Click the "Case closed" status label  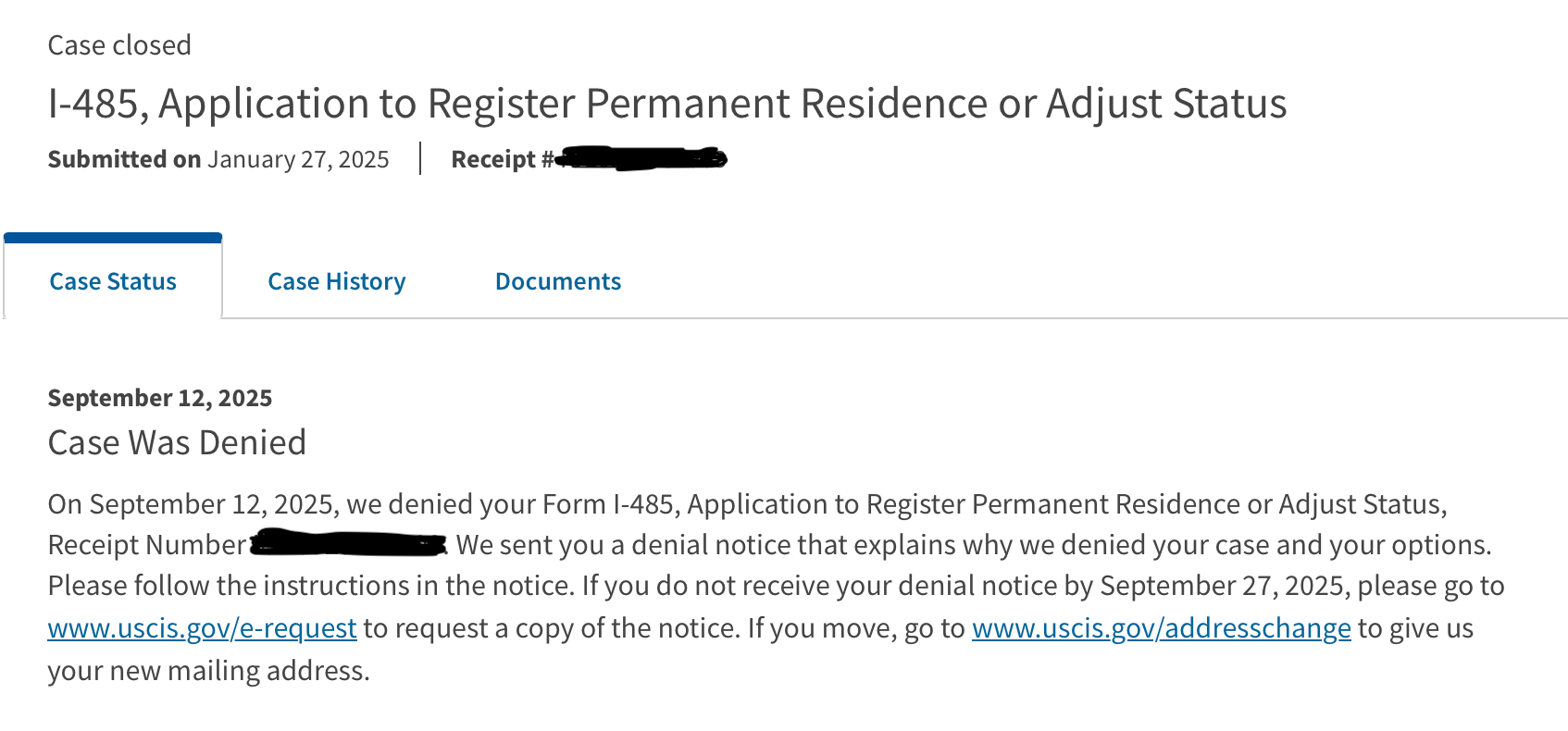(119, 45)
